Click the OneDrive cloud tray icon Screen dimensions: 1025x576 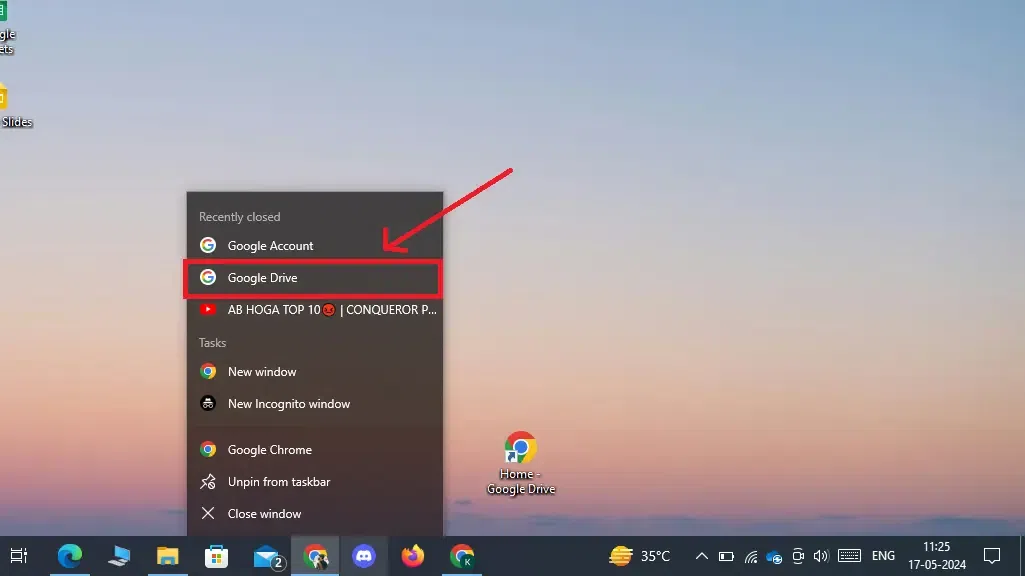[x=775, y=558]
